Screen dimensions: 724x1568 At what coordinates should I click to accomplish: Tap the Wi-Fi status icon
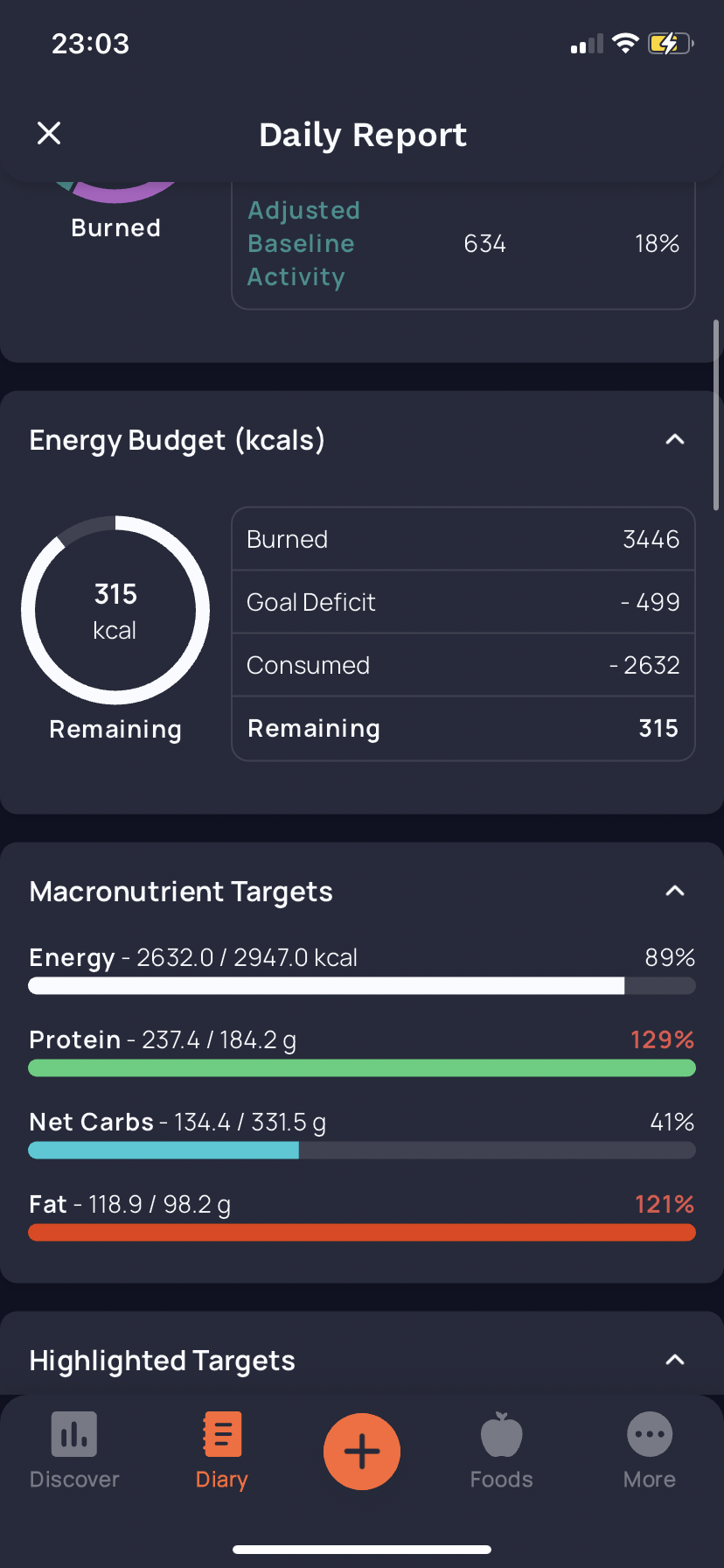(625, 43)
